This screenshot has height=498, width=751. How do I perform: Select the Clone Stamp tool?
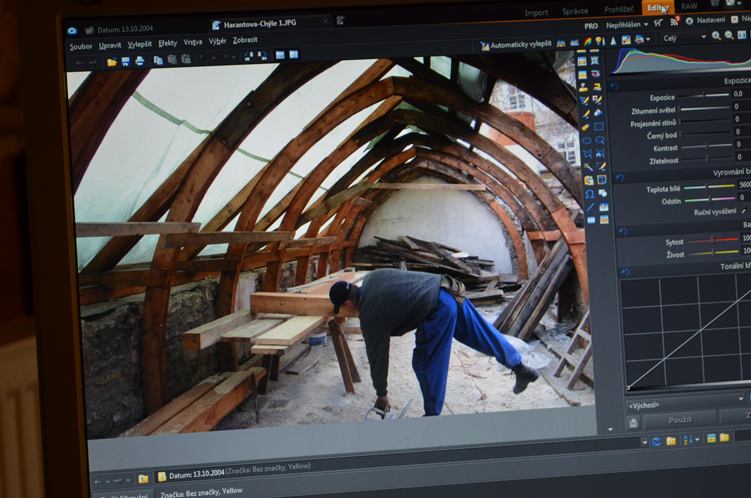click(x=583, y=87)
